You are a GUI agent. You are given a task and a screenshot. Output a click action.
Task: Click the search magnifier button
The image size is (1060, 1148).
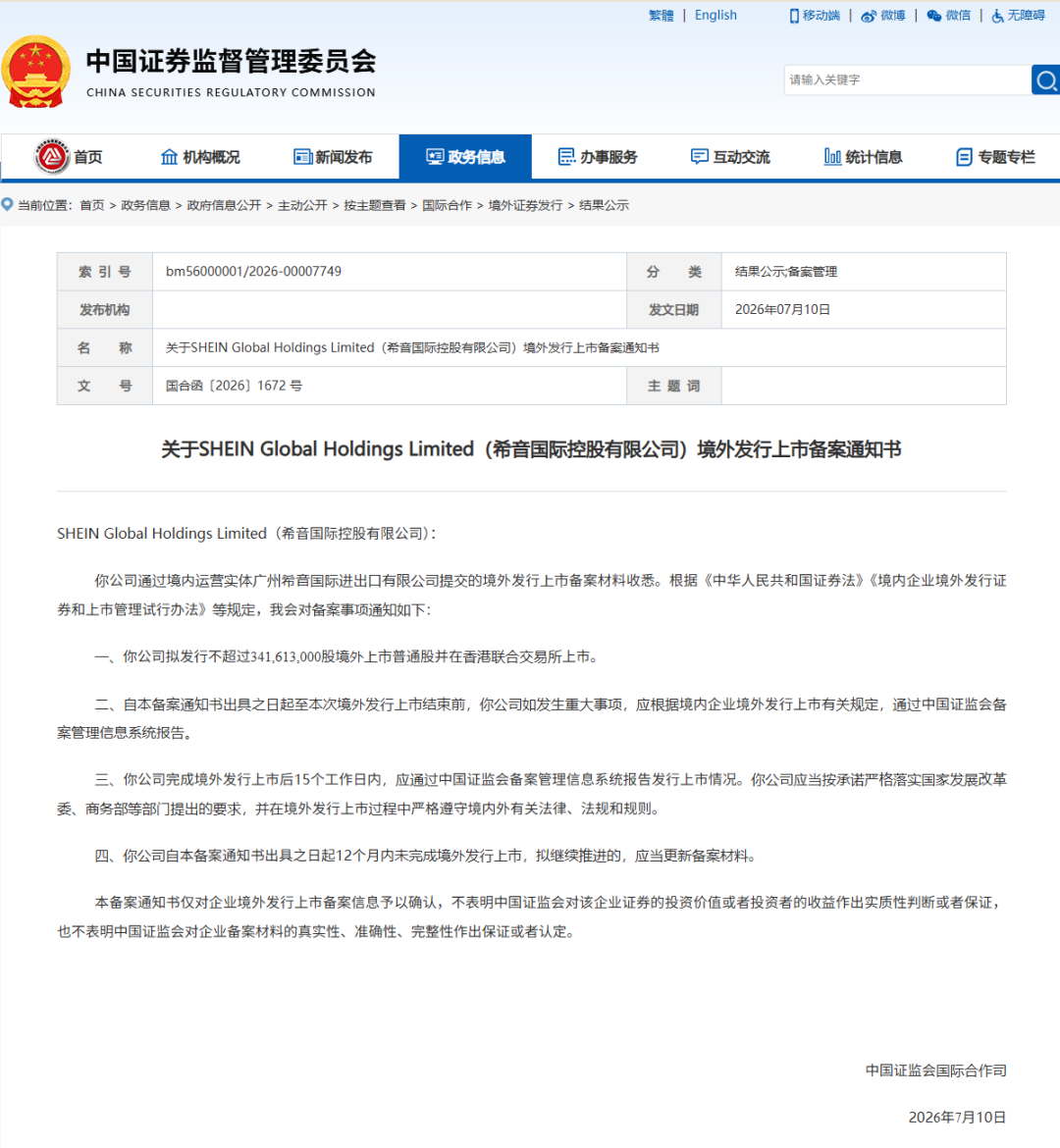[1046, 79]
